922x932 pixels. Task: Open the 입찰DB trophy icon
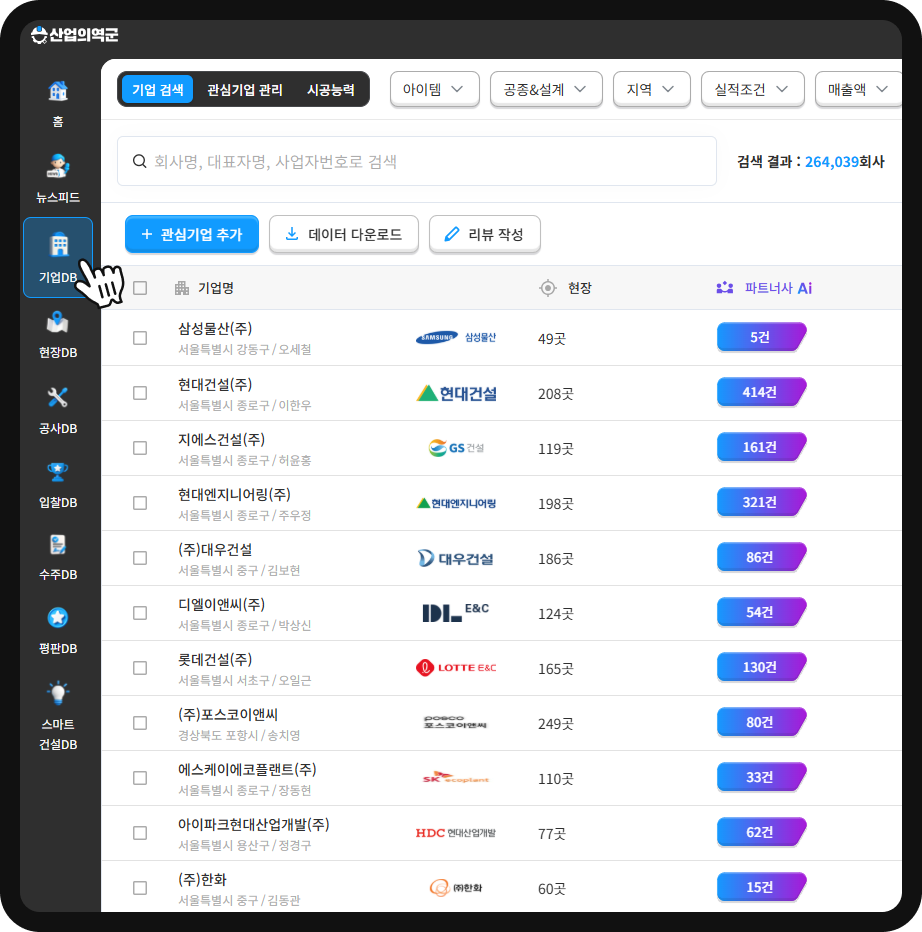click(58, 472)
